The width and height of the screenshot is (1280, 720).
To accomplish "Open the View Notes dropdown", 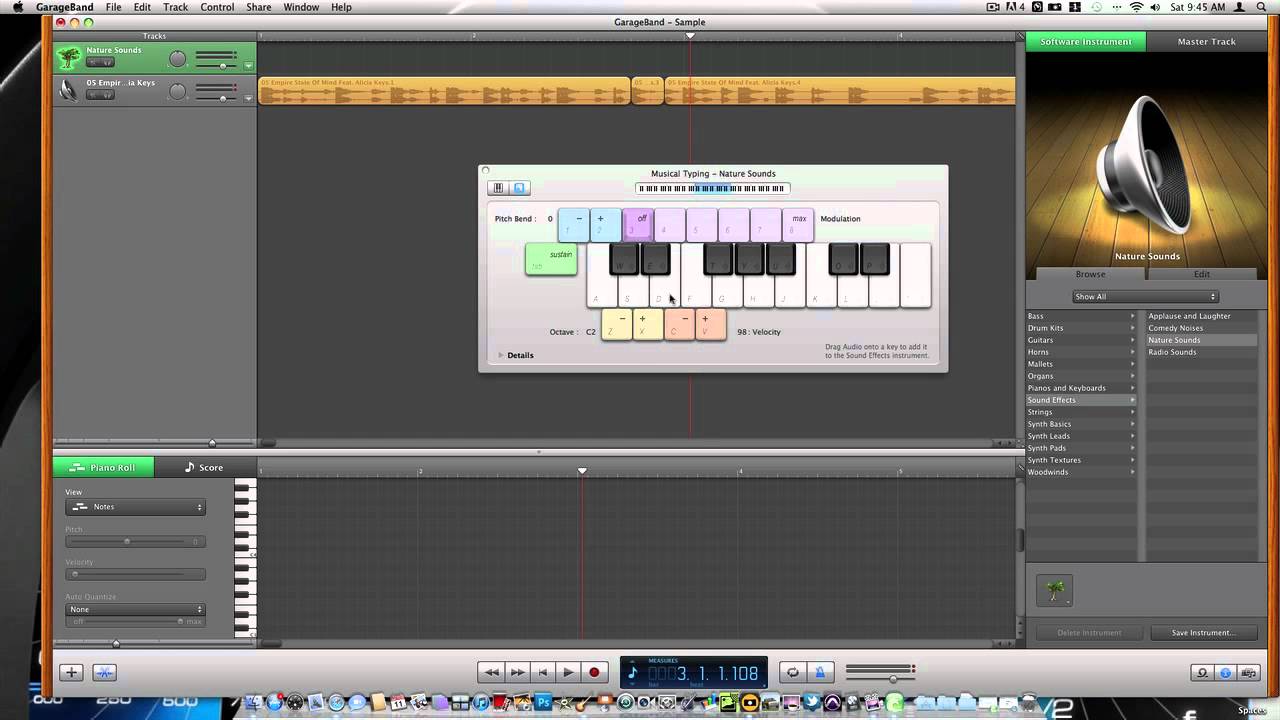I will [x=135, y=507].
